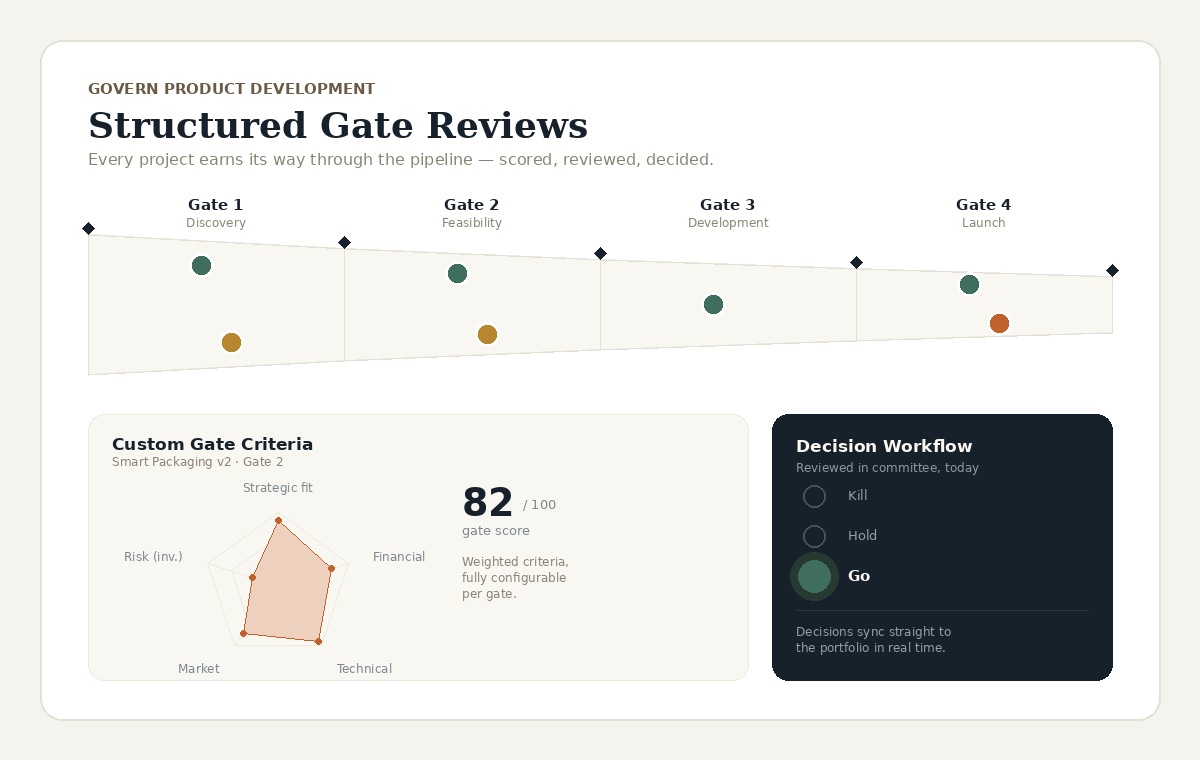
Task: Select the Kill radio option
Action: tap(815, 496)
